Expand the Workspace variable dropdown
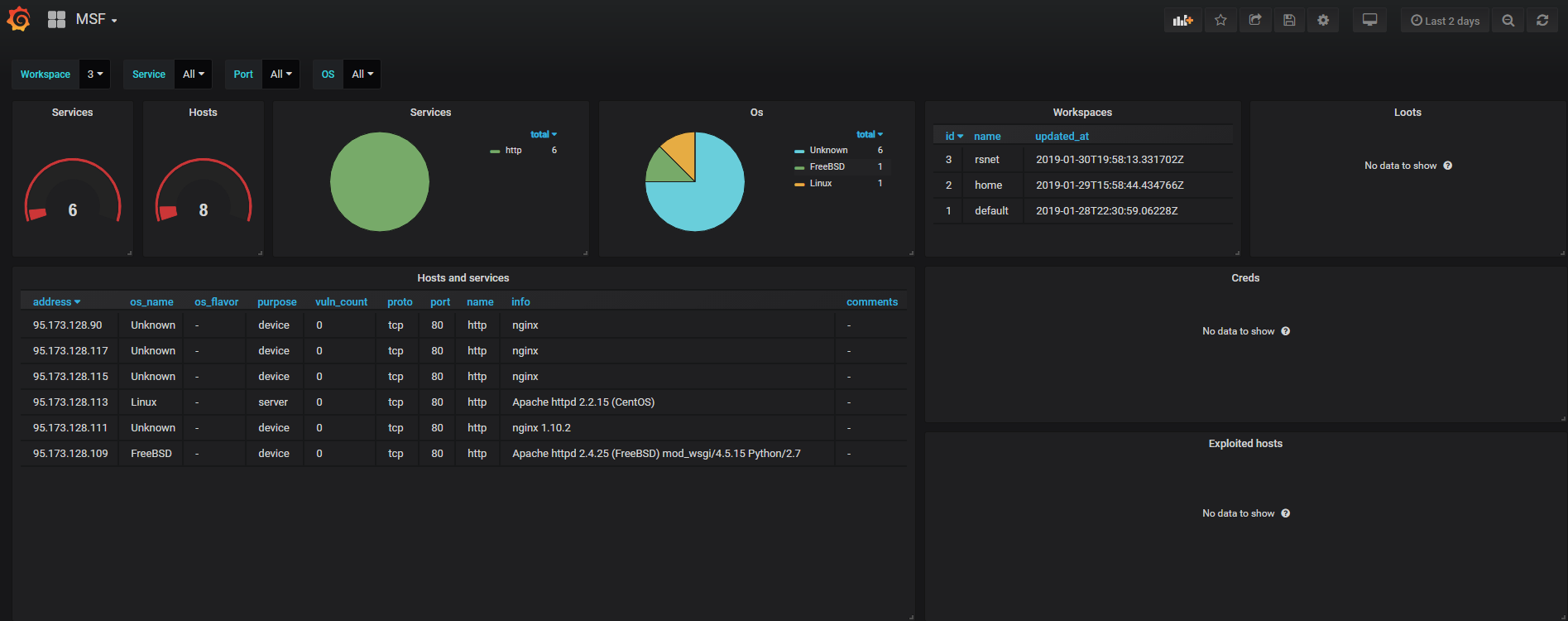 click(x=95, y=75)
